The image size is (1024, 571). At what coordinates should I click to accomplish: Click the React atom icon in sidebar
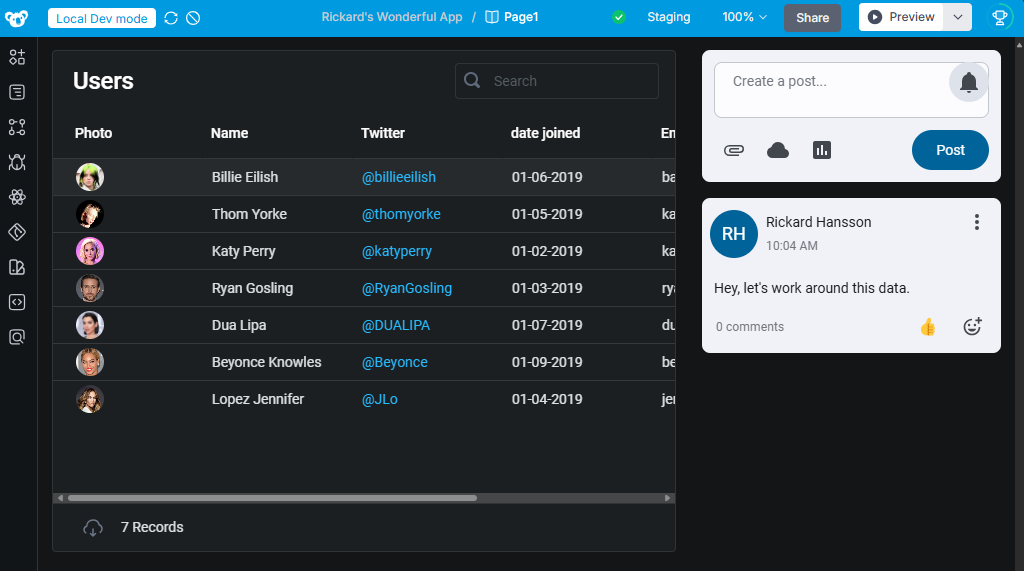click(17, 197)
